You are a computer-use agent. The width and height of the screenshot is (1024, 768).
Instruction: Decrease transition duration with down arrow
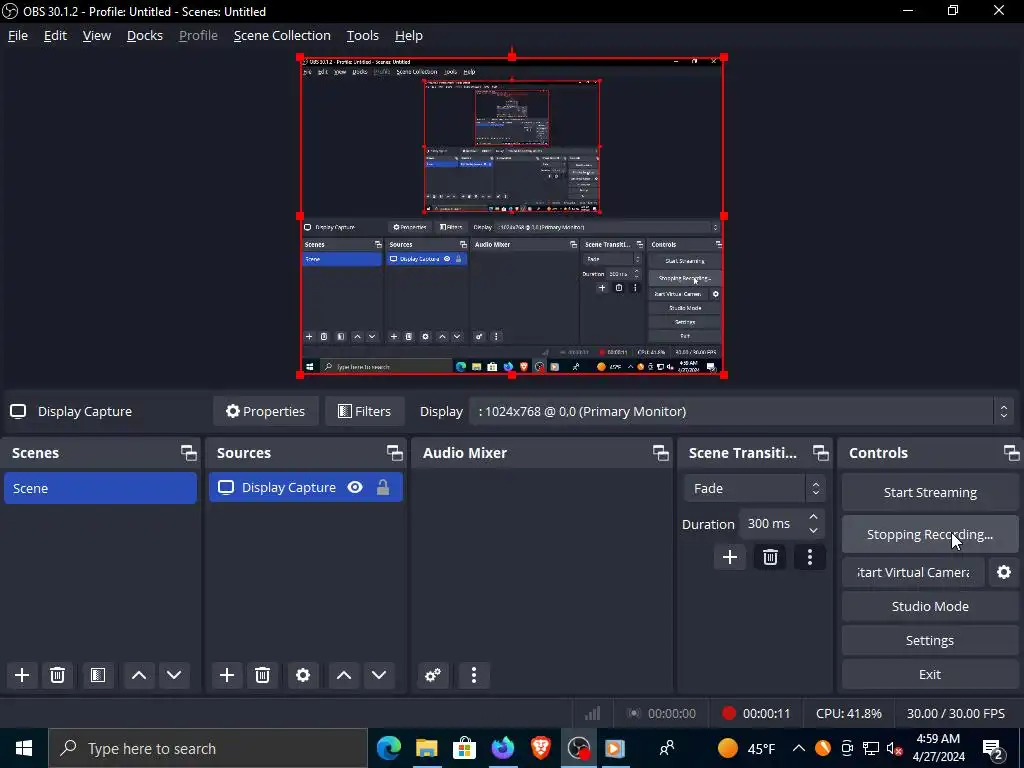click(x=813, y=530)
